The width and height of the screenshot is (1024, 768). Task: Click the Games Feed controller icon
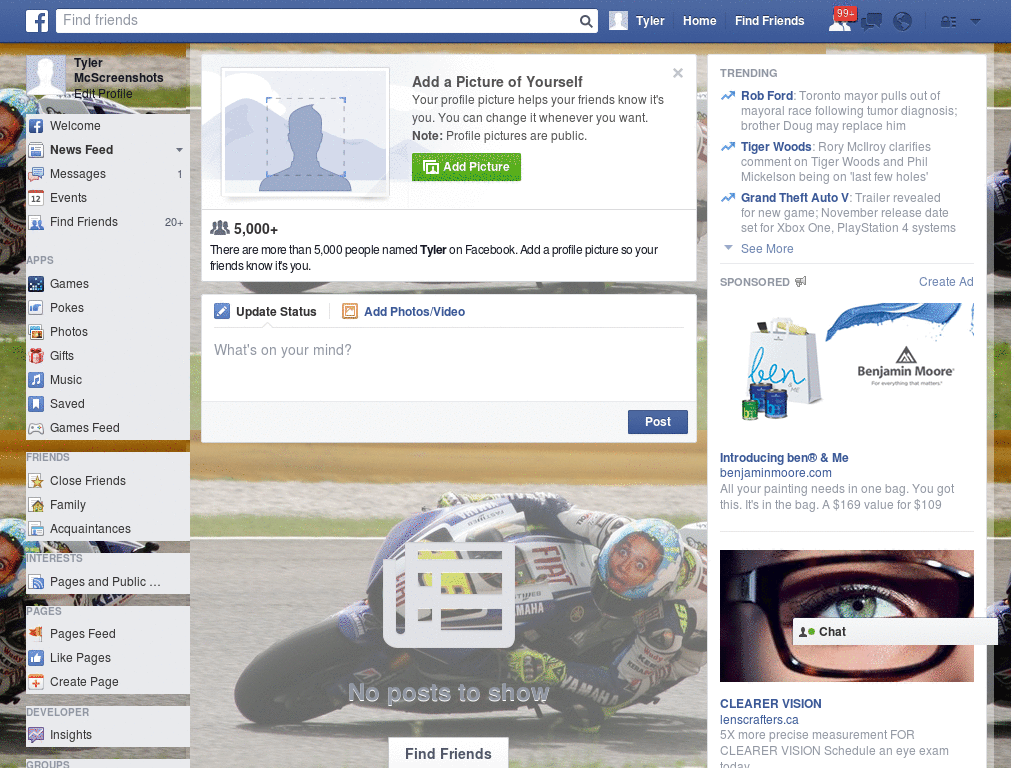(x=36, y=428)
